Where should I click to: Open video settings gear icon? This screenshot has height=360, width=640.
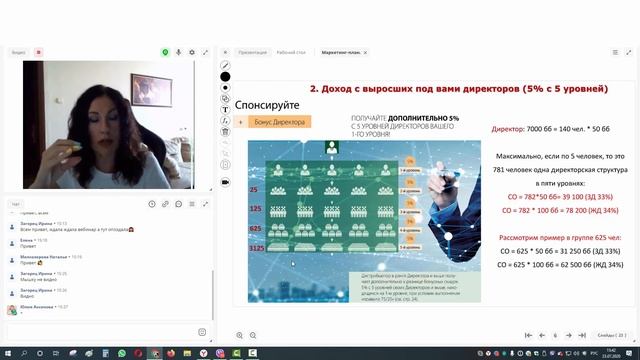pos(192,52)
